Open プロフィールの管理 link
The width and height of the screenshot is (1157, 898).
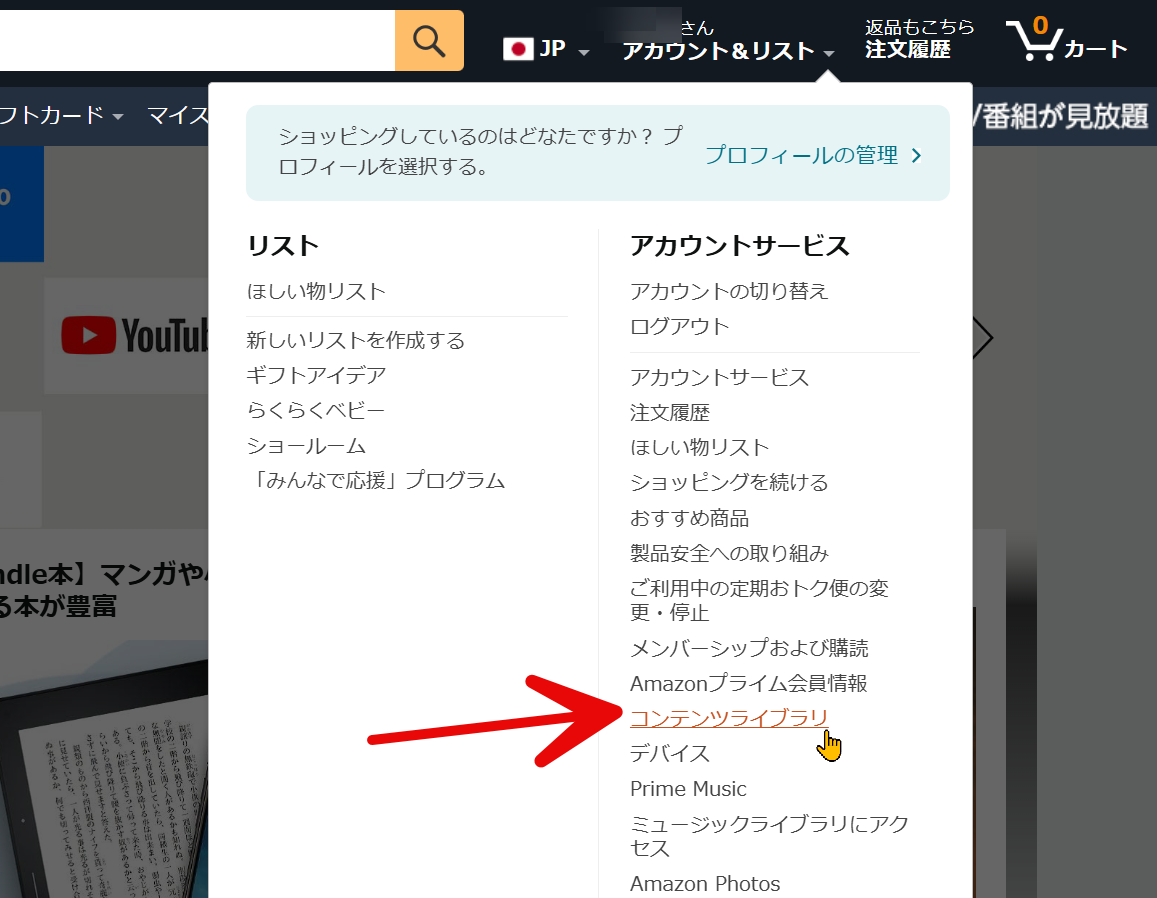[x=801, y=155]
